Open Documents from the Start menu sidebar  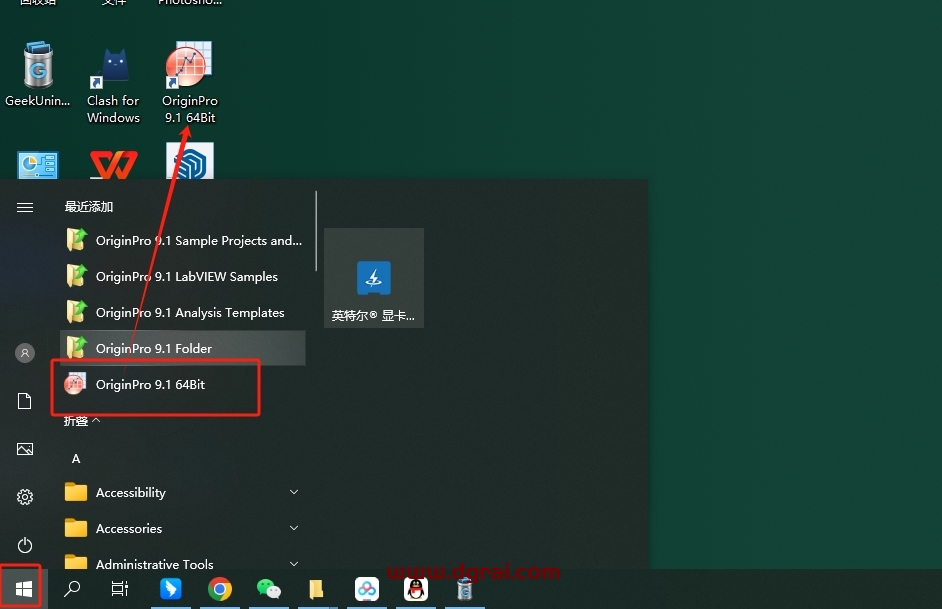point(25,401)
